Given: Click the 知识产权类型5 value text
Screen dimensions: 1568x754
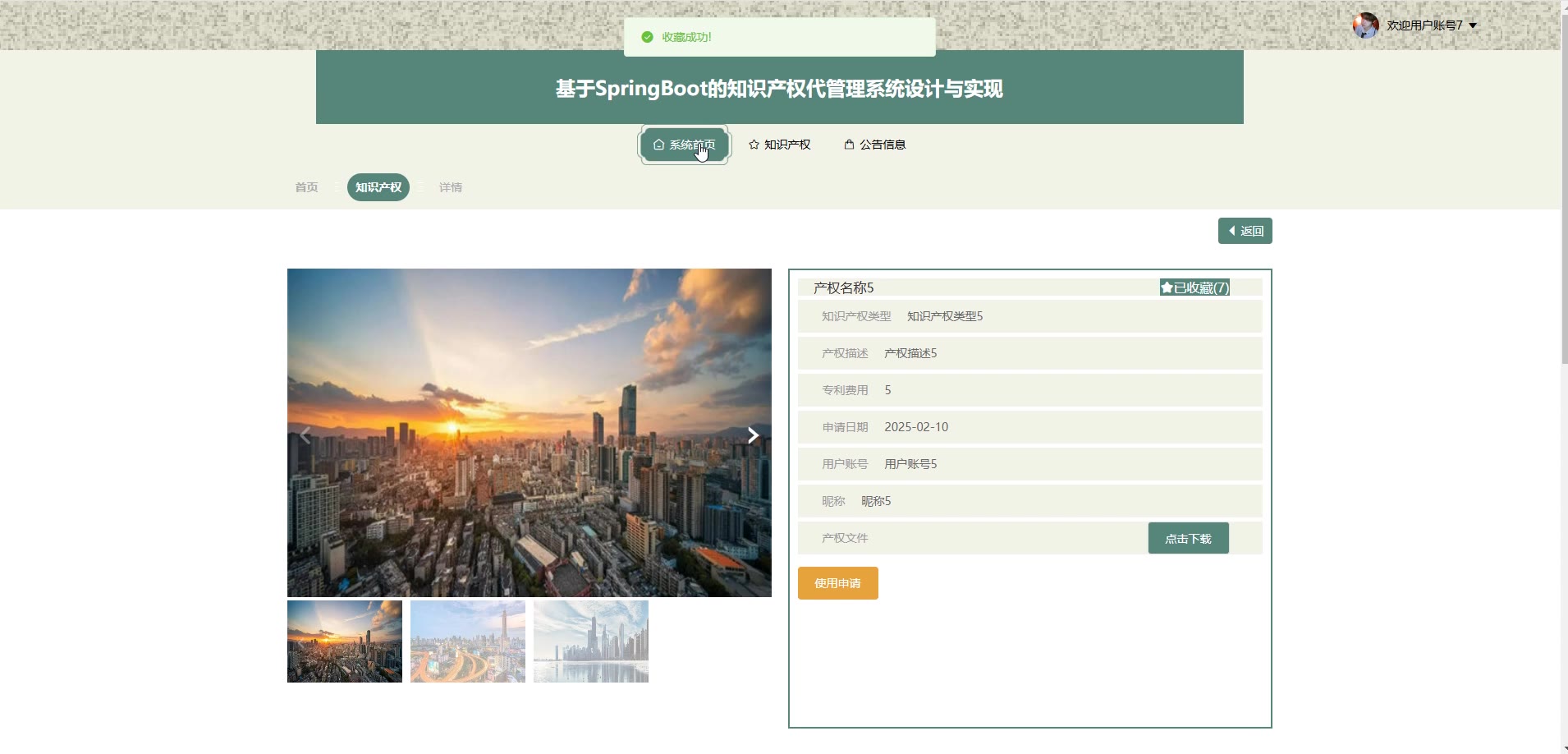Looking at the screenshot, I should (945, 316).
